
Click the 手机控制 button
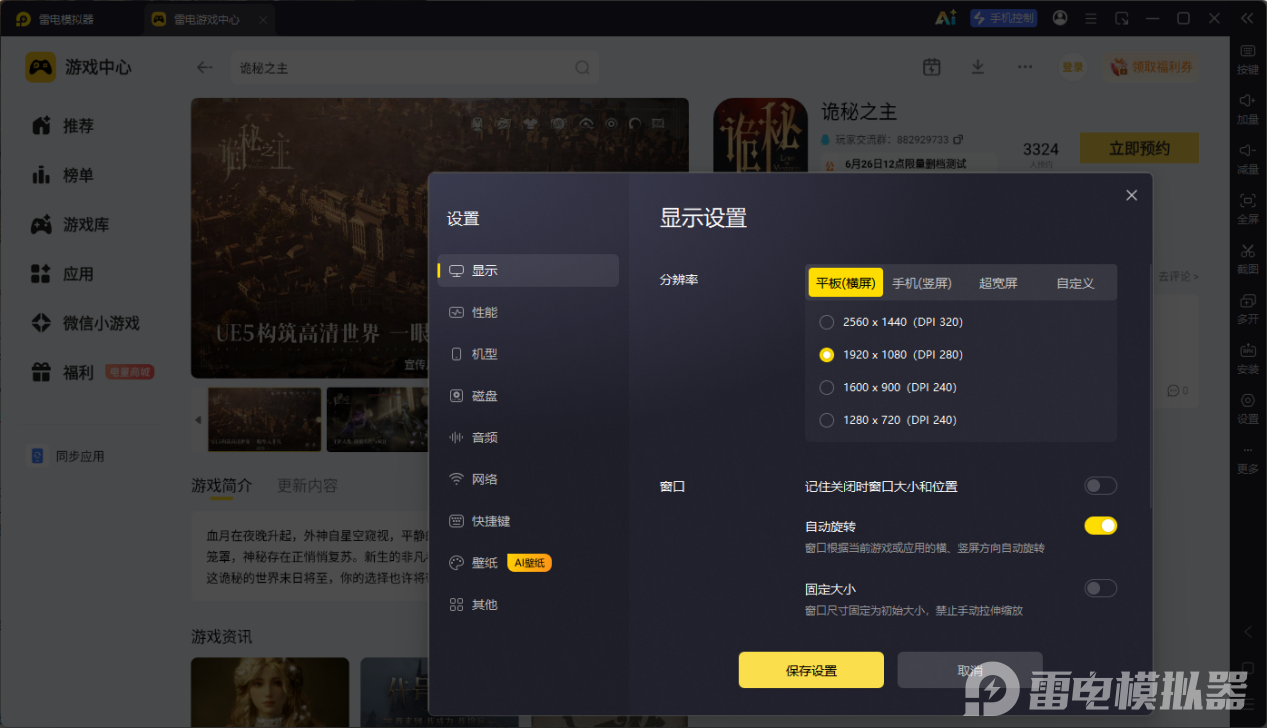[1003, 18]
